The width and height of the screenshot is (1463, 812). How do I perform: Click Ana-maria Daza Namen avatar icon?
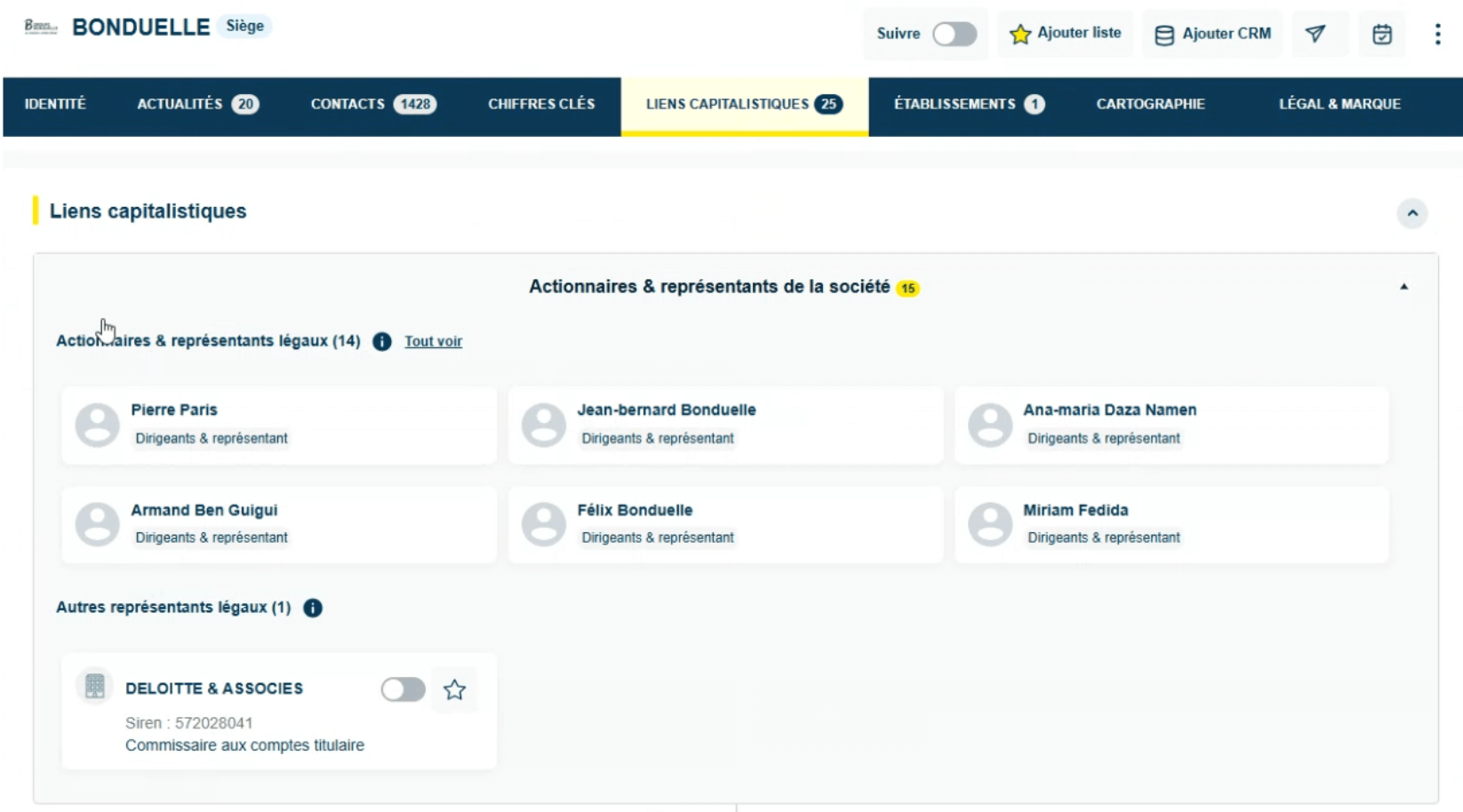(990, 425)
